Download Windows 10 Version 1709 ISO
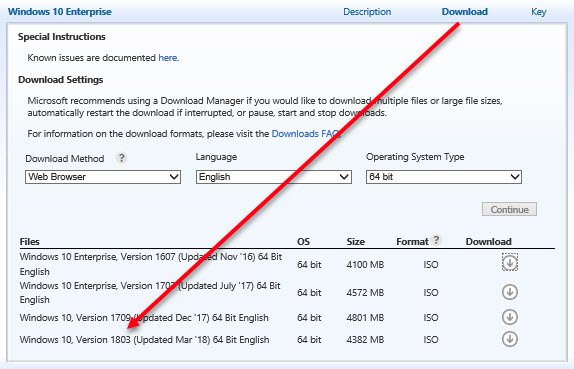 pos(510,317)
